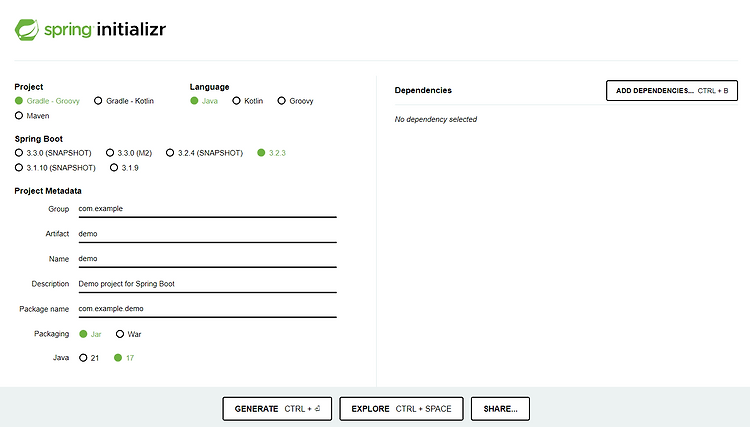Click the 'No dependency selected' text
Image resolution: width=750 pixels, height=427 pixels.
(436, 119)
